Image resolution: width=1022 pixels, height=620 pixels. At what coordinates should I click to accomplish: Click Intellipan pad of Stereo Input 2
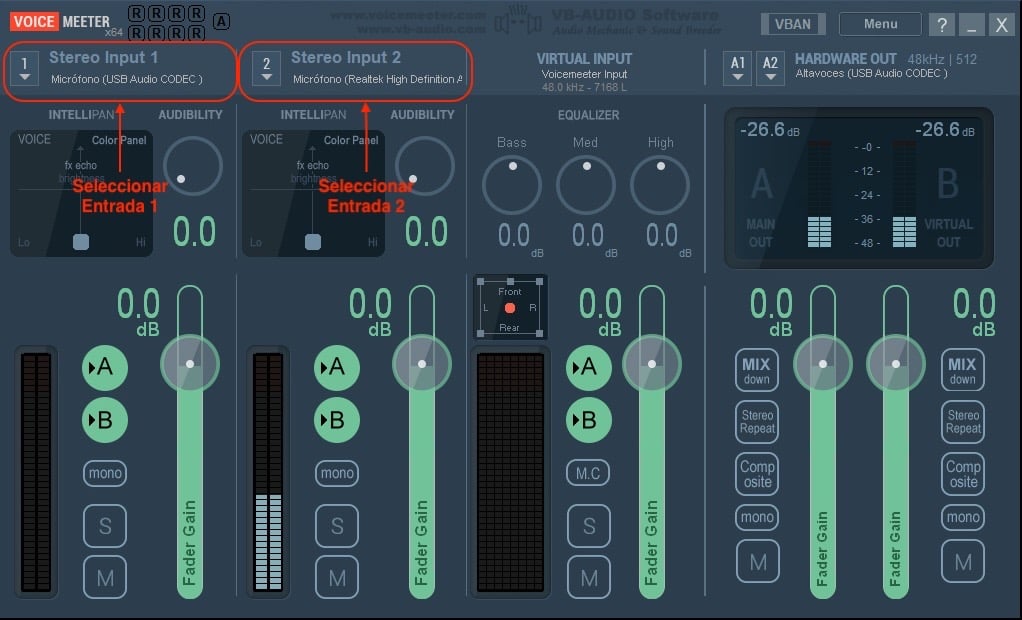pos(314,193)
